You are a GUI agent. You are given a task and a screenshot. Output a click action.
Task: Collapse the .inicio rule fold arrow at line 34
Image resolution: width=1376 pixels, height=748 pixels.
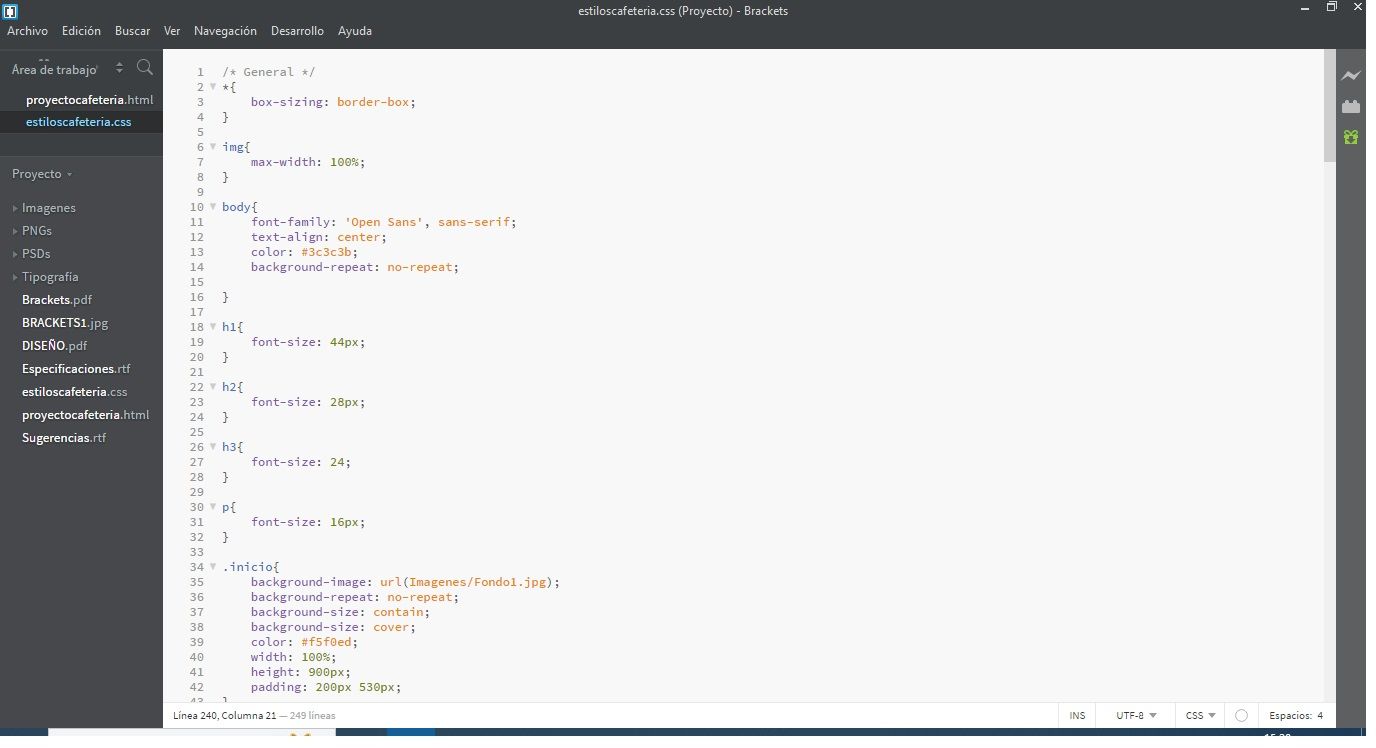click(213, 566)
